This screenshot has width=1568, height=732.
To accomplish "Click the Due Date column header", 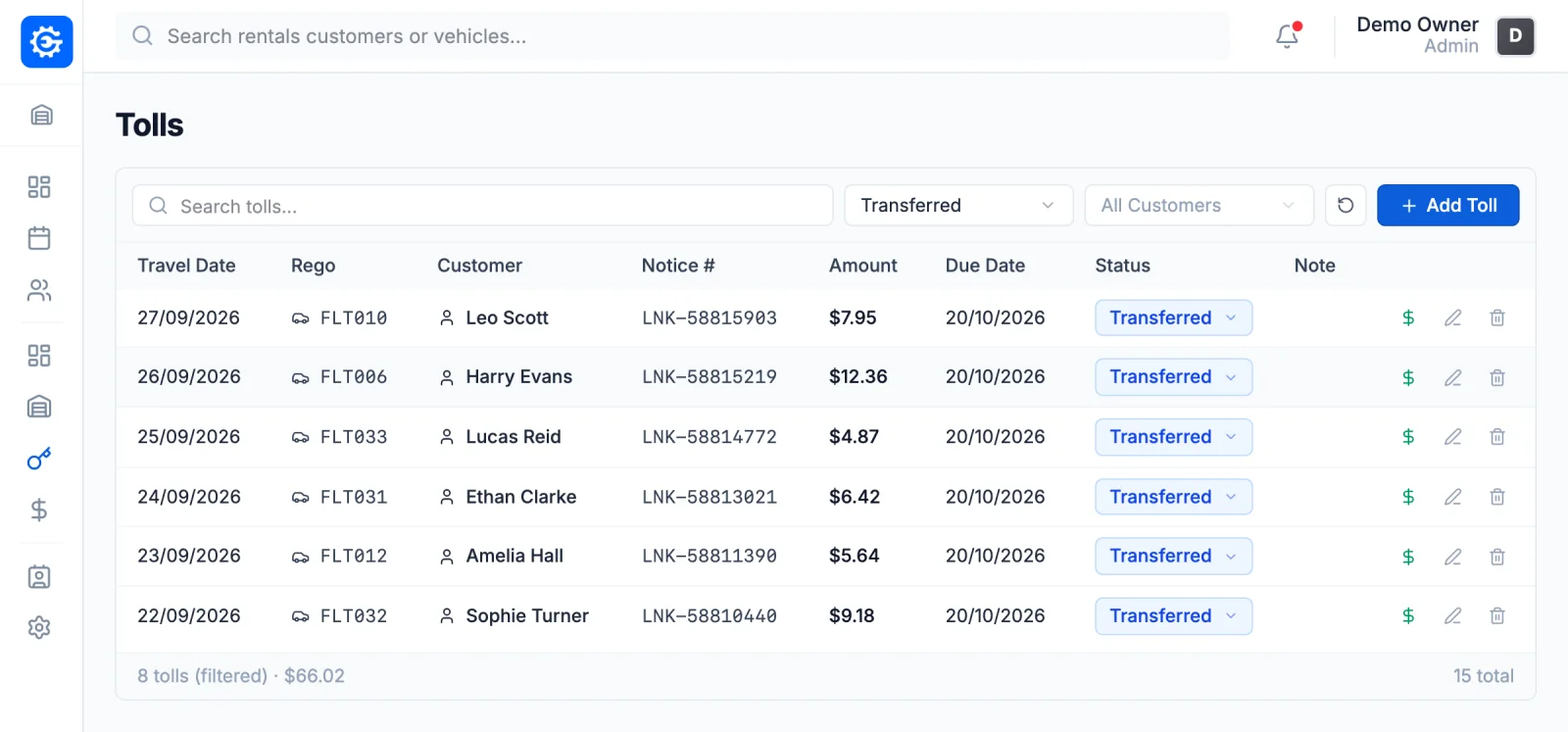I will 985,266.
